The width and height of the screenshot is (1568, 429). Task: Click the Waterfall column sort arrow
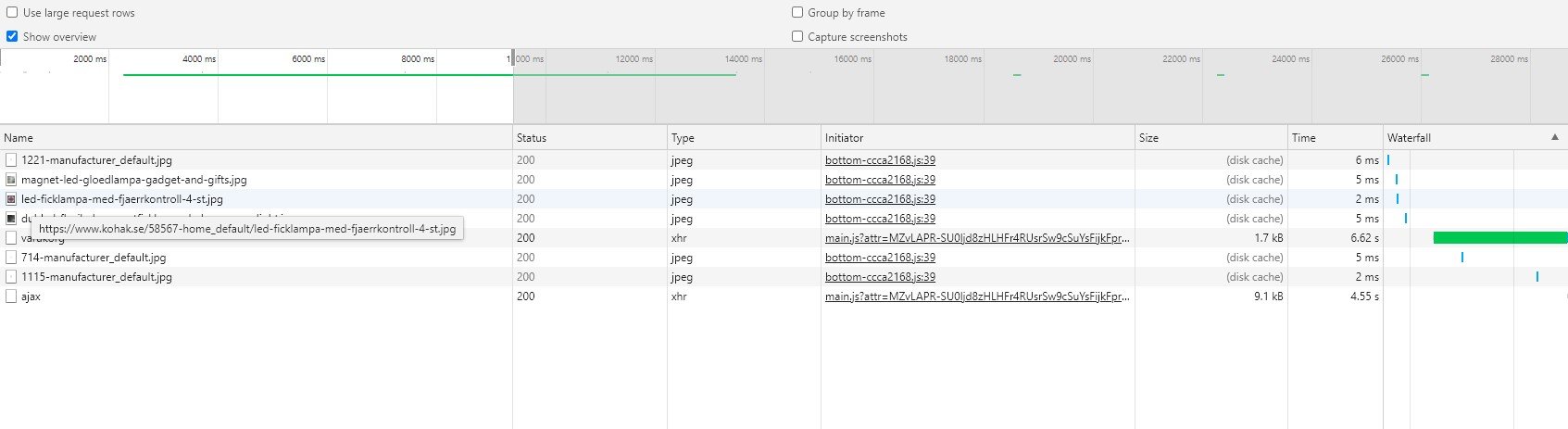pyautogui.click(x=1554, y=137)
